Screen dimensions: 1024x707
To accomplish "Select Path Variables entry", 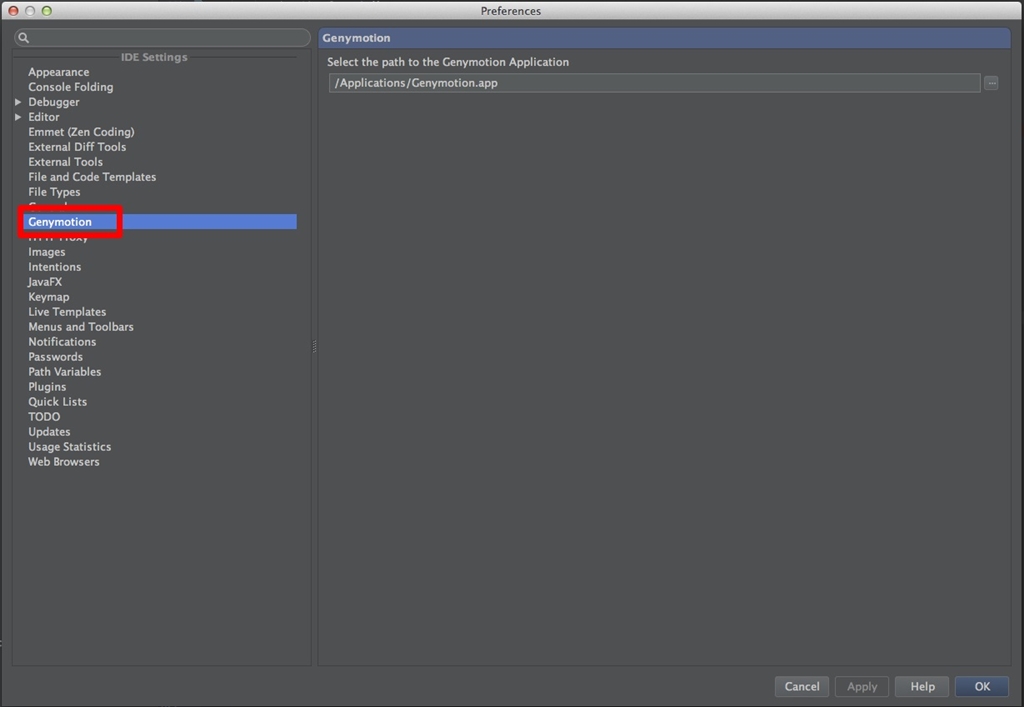I will (x=65, y=372).
